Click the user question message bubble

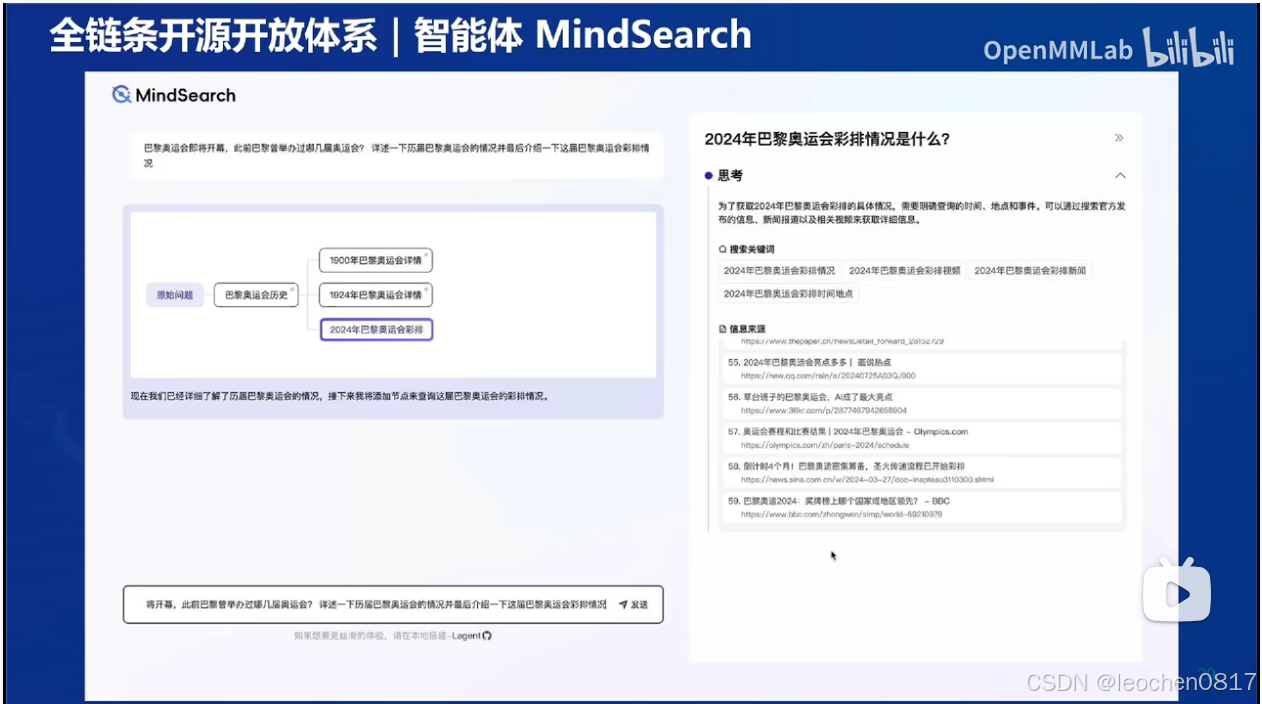tap(396, 155)
